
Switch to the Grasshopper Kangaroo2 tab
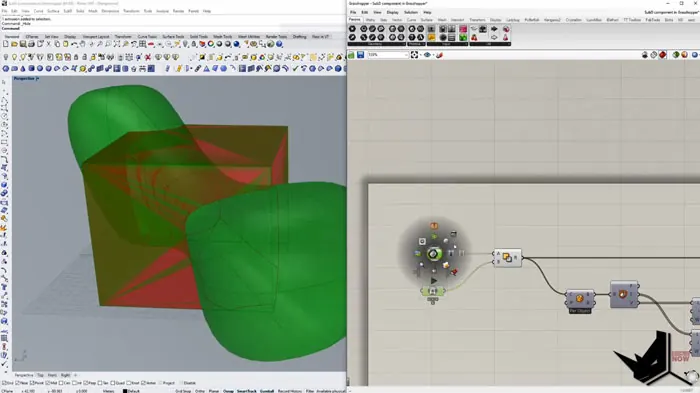(x=552, y=20)
